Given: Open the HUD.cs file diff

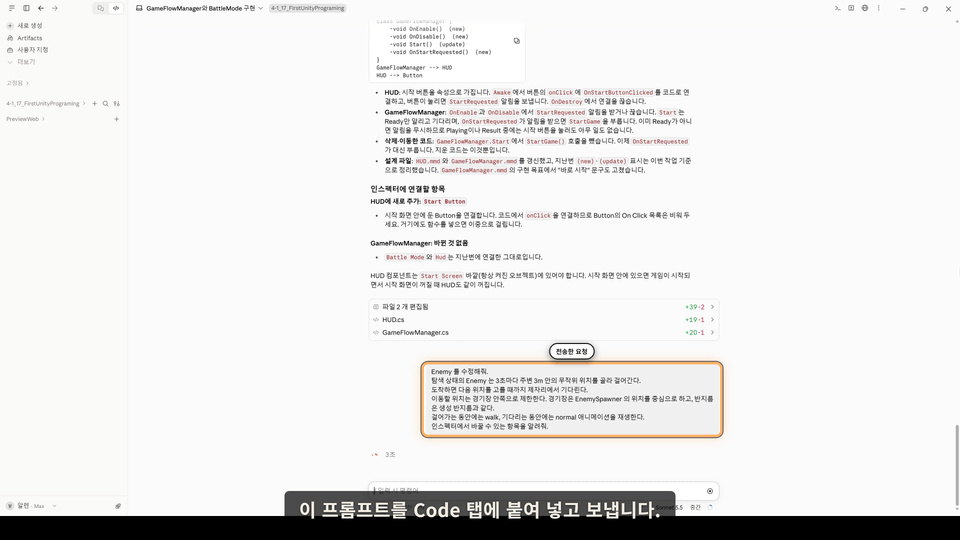Looking at the screenshot, I should click(x=543, y=320).
